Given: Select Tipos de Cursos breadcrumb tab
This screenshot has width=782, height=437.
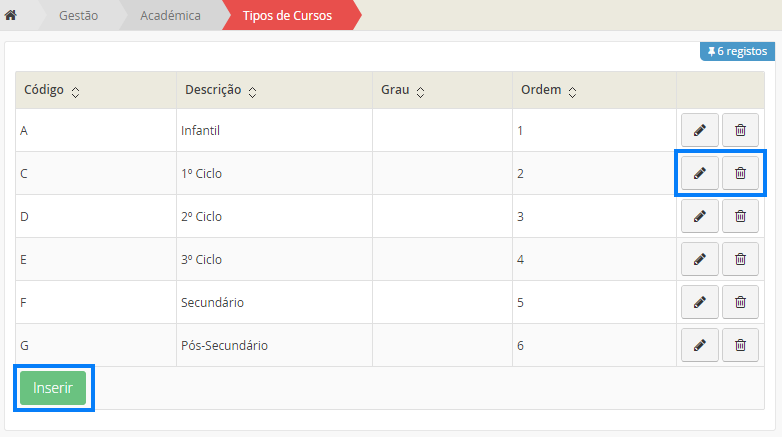Looking at the screenshot, I should pos(287,15).
